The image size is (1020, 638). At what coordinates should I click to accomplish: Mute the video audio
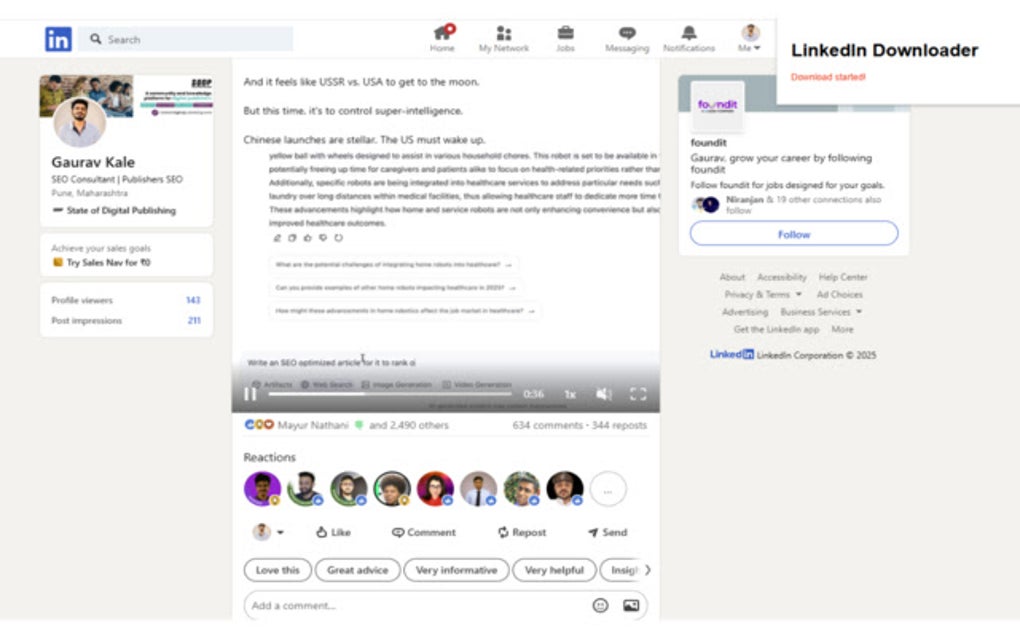(x=603, y=394)
